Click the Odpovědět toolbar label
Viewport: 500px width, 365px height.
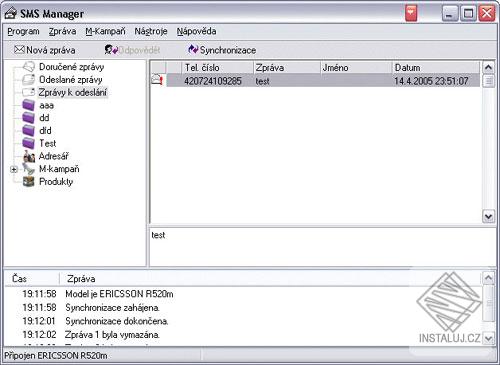coord(139,50)
